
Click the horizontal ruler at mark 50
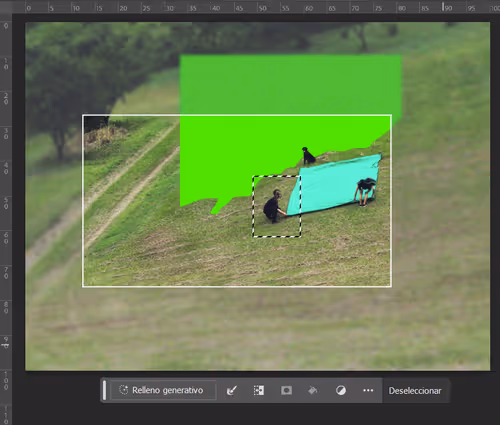coord(262,8)
